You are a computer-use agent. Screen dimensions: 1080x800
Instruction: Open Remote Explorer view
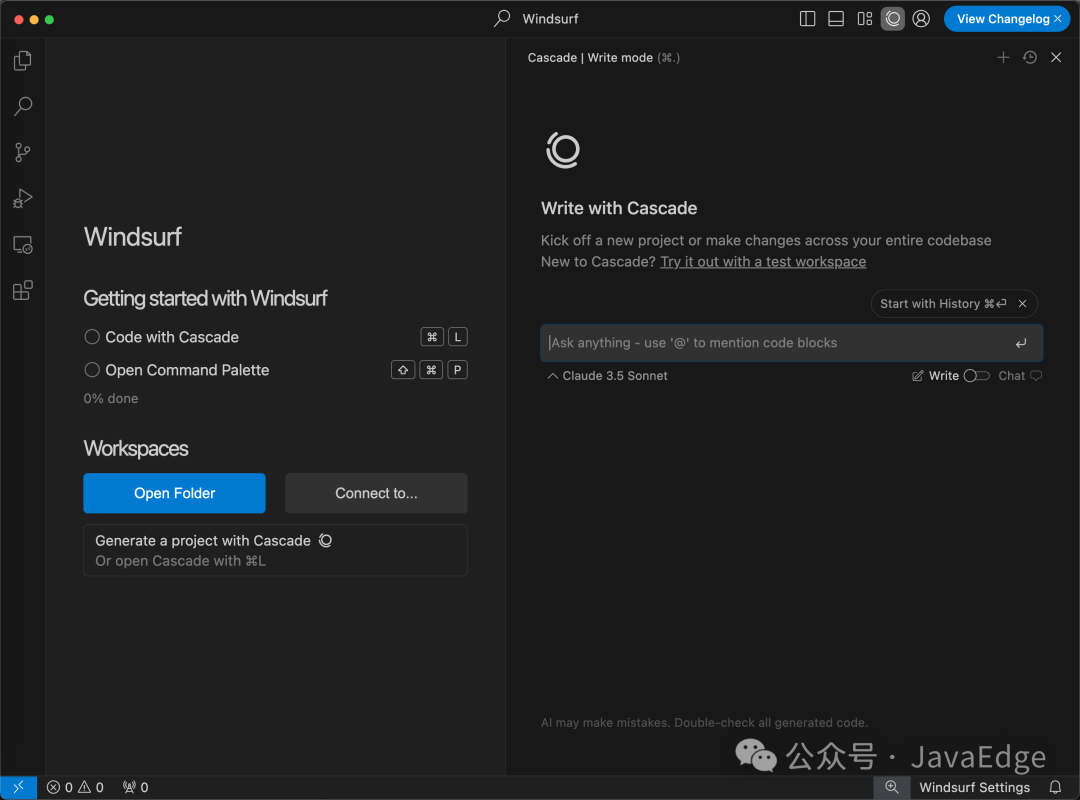pos(23,245)
